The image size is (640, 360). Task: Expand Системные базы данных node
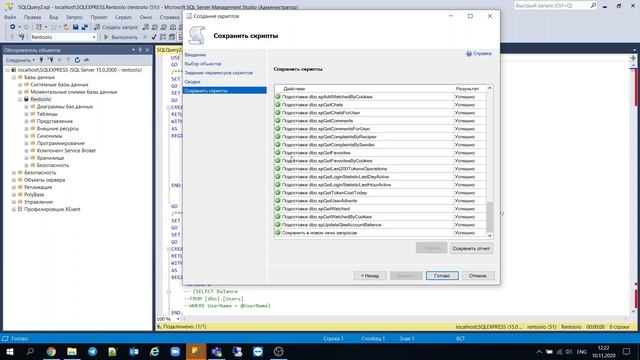tap(20, 84)
